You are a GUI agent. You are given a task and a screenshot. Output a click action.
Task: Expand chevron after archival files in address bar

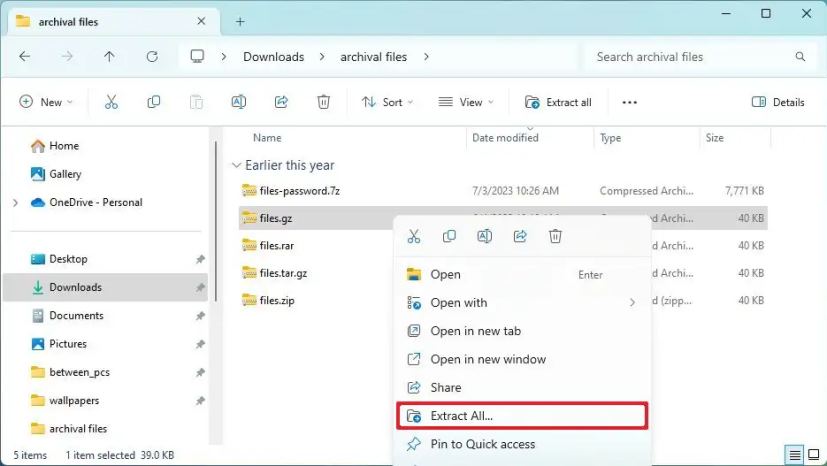426,56
